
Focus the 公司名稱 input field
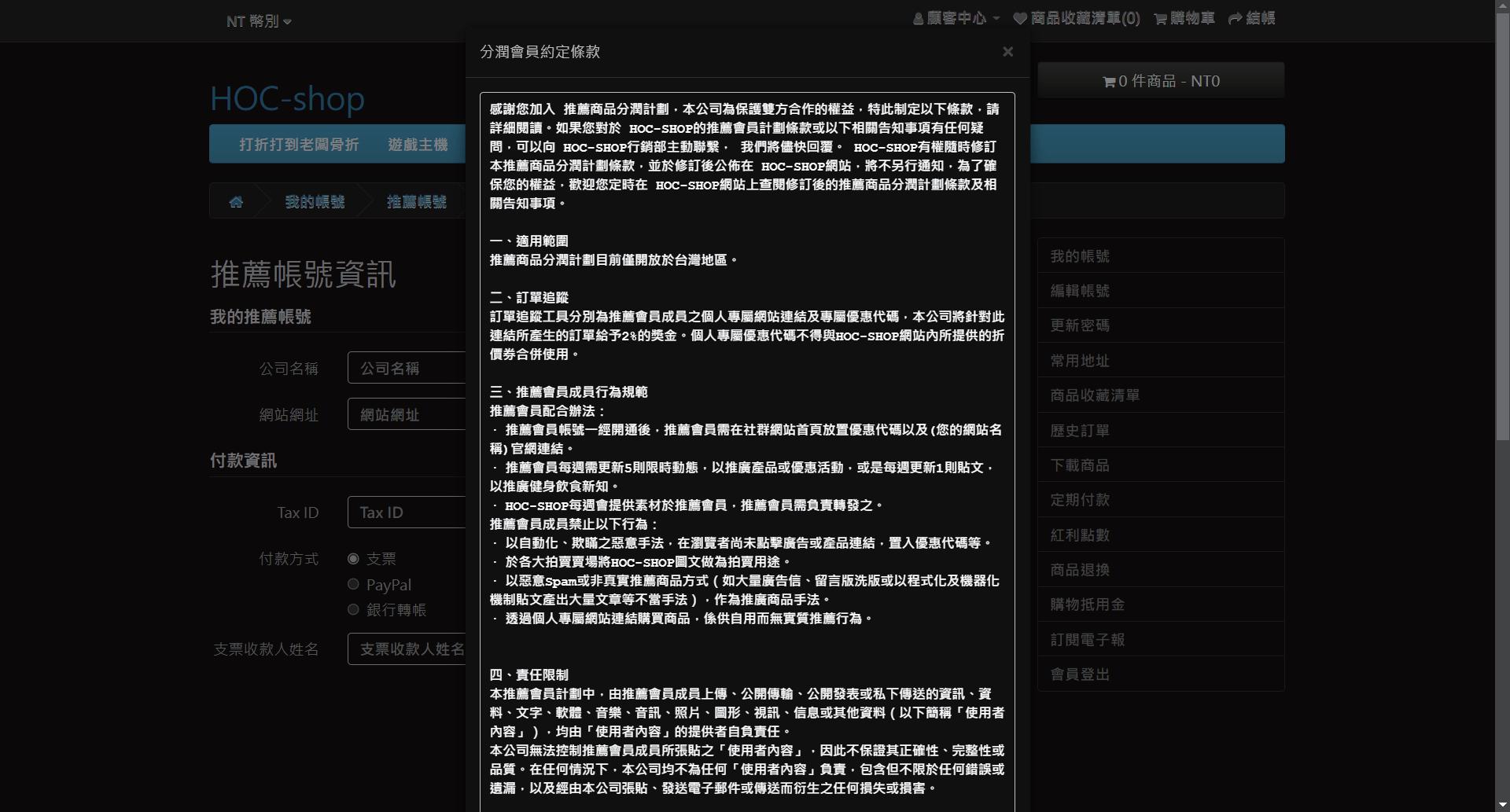click(x=407, y=368)
